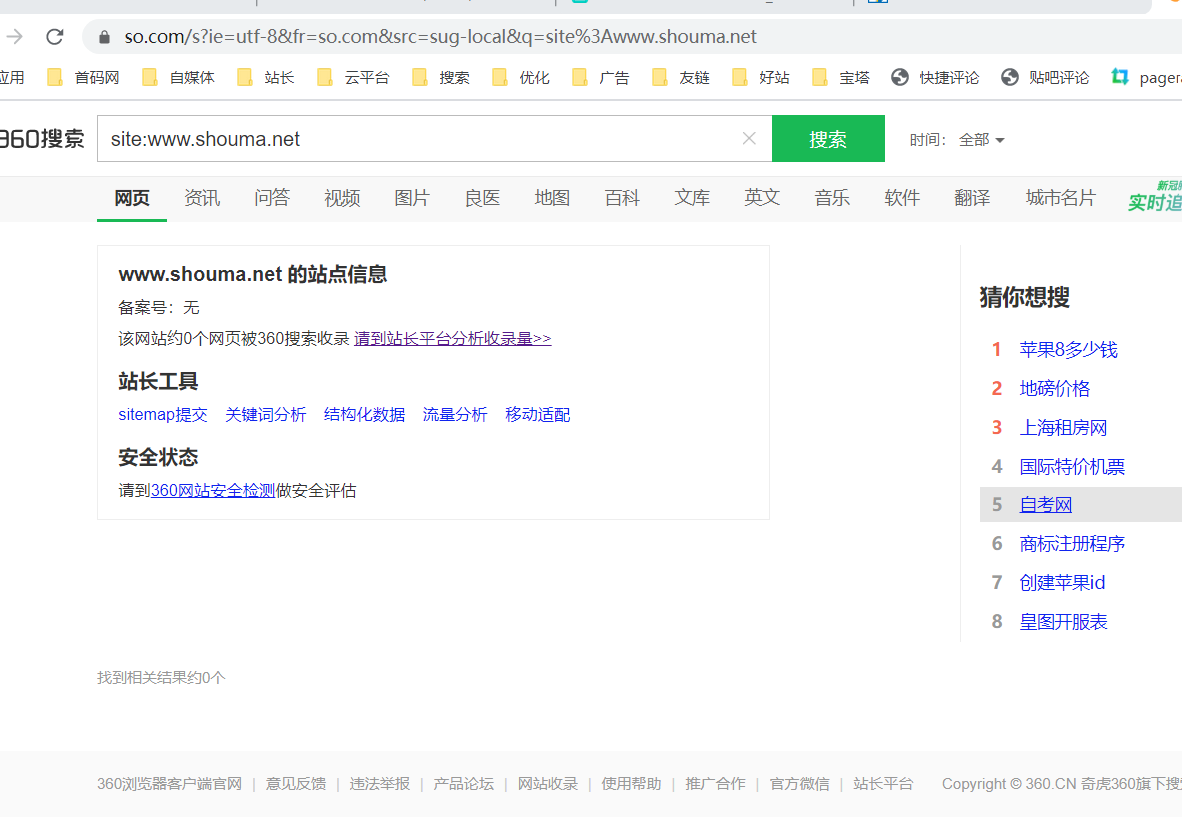The height and width of the screenshot is (820, 1182).
Task: Open the 流量分析 tool link
Action: point(455,415)
